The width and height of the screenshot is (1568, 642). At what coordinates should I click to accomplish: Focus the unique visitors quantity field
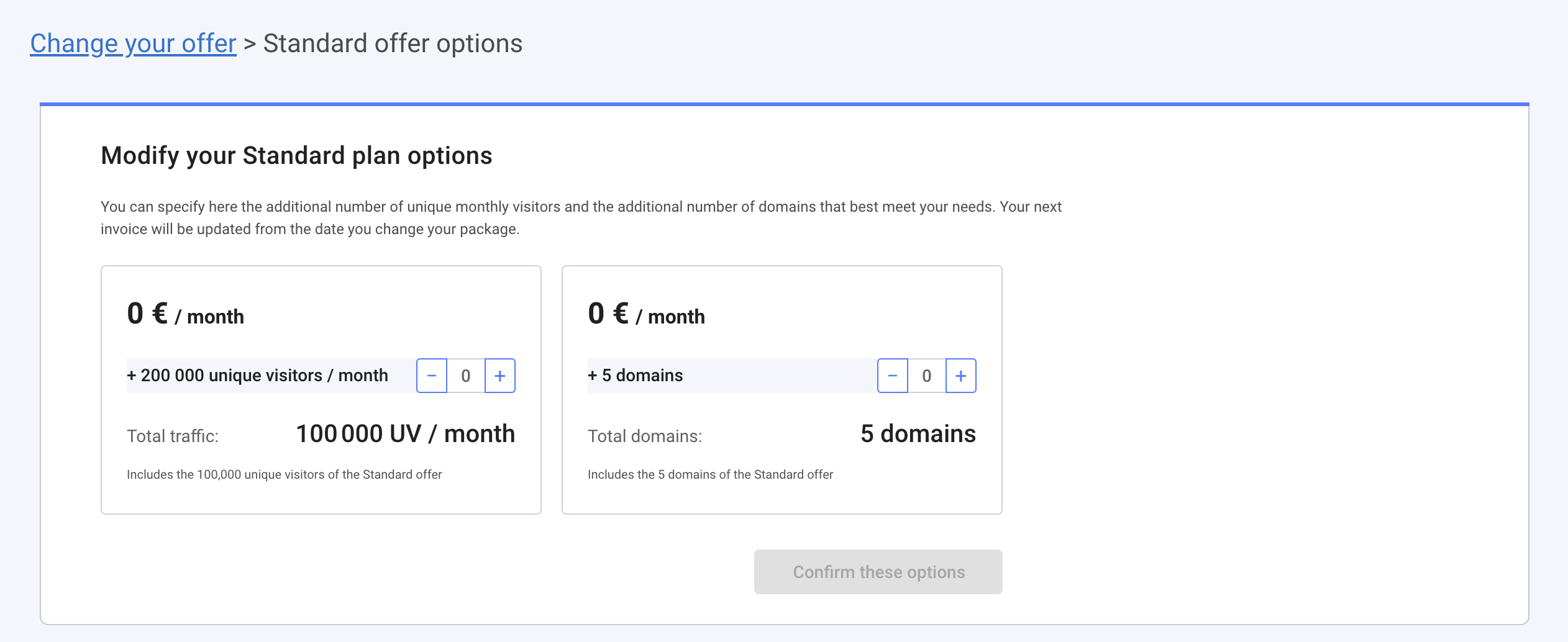point(466,376)
